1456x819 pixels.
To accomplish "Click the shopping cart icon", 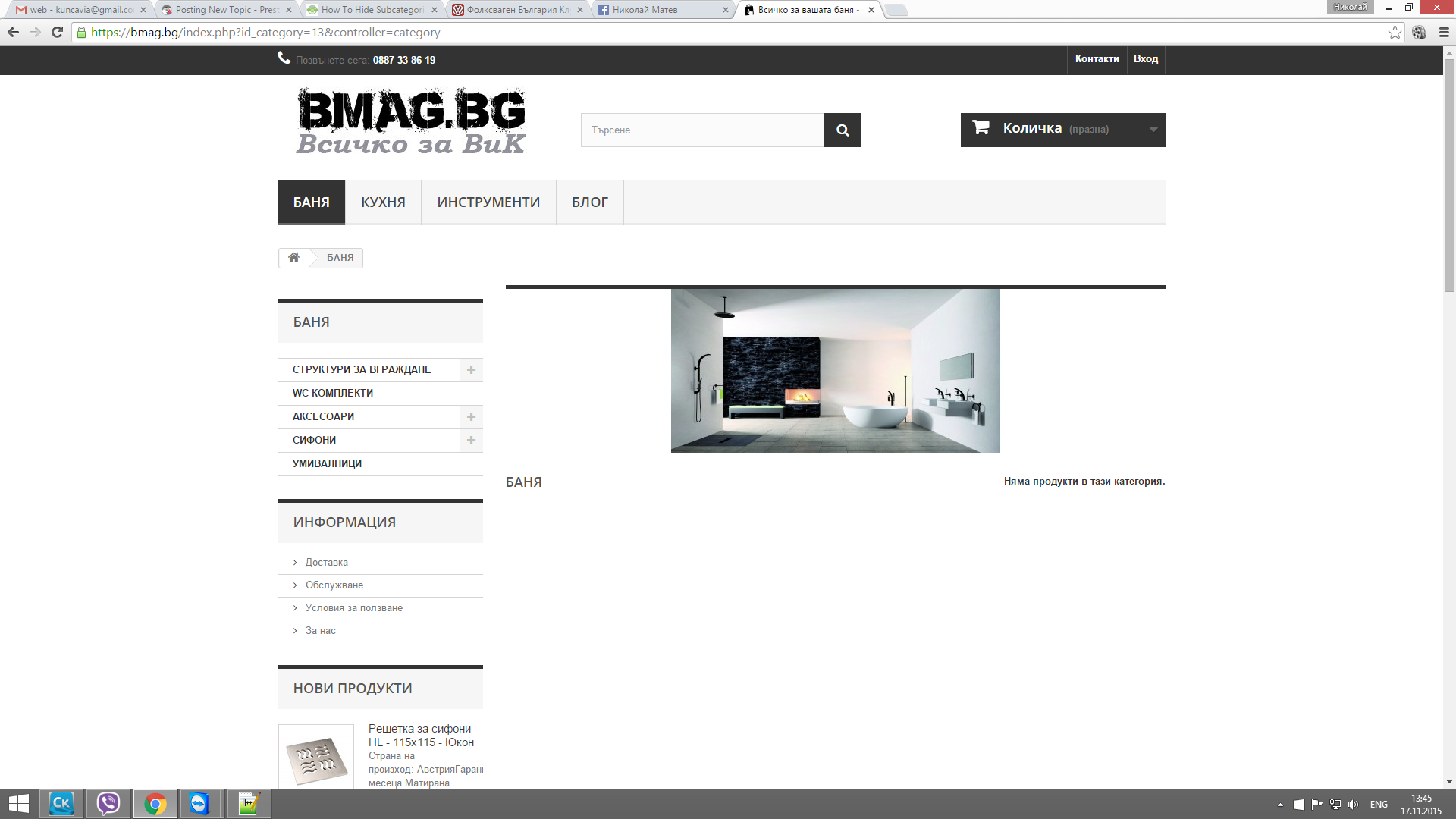I will [981, 128].
